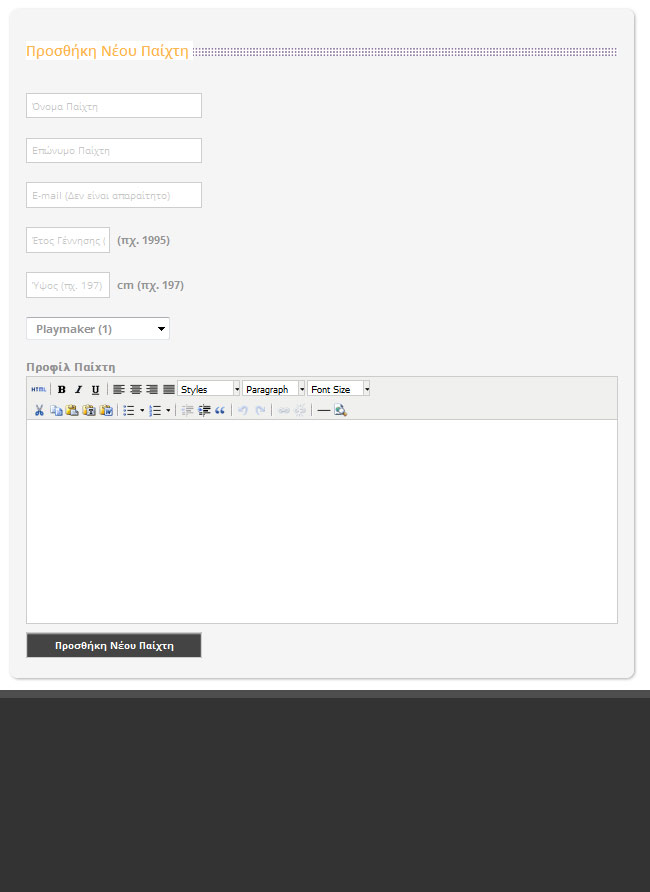The height and width of the screenshot is (892, 650).
Task: Click the HTML source edit icon
Action: tap(38, 389)
